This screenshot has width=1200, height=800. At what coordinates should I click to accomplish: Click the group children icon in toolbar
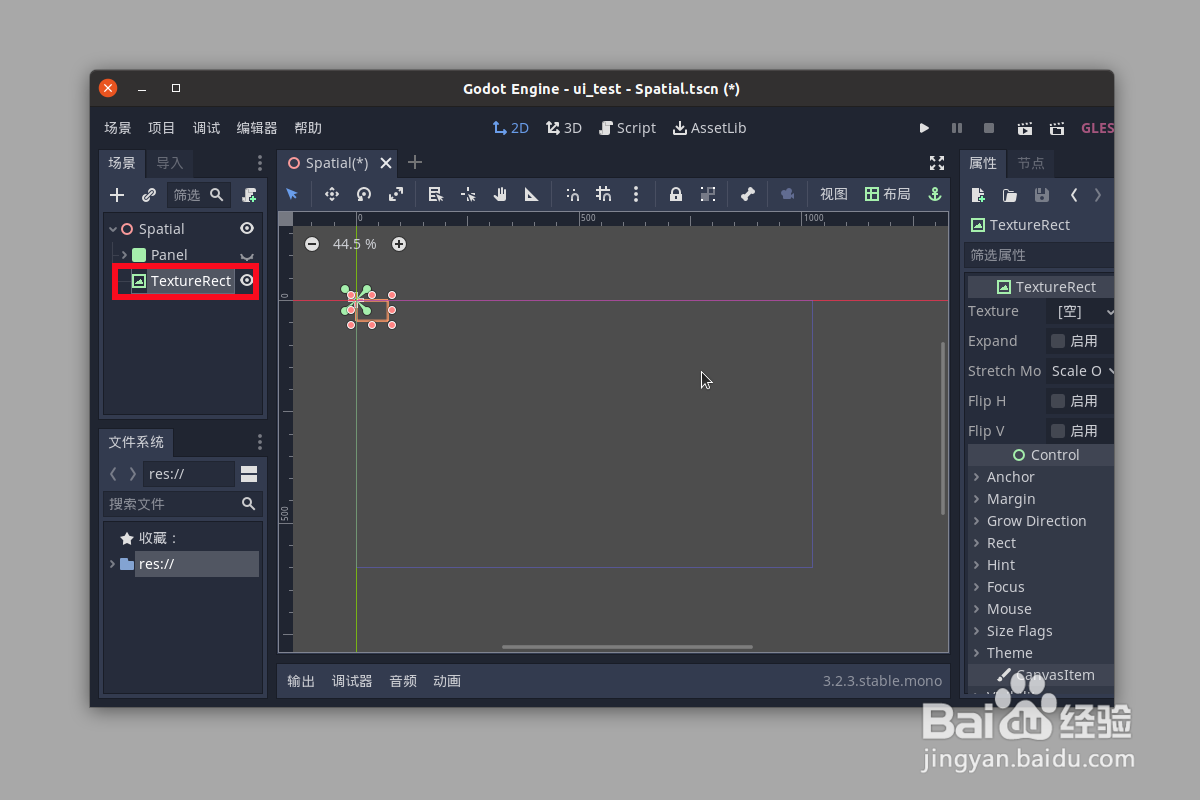pyautogui.click(x=708, y=194)
